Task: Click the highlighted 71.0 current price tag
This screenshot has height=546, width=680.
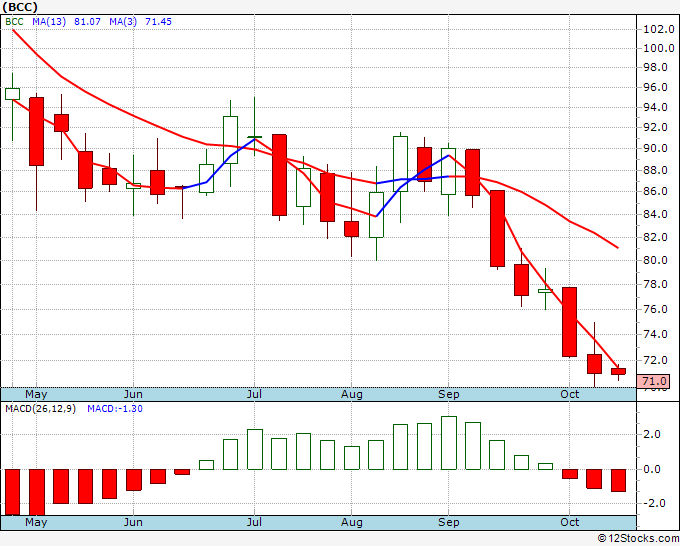Action: pyautogui.click(x=653, y=381)
